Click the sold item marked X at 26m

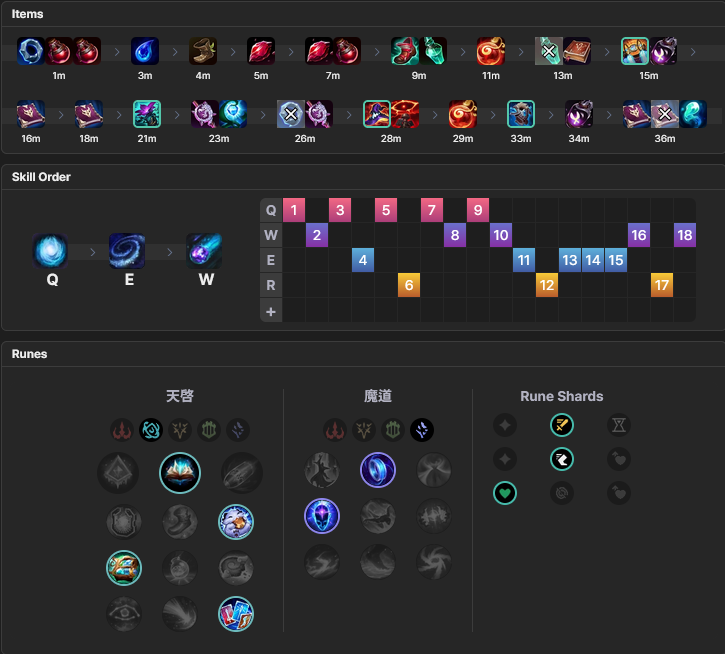[291, 114]
